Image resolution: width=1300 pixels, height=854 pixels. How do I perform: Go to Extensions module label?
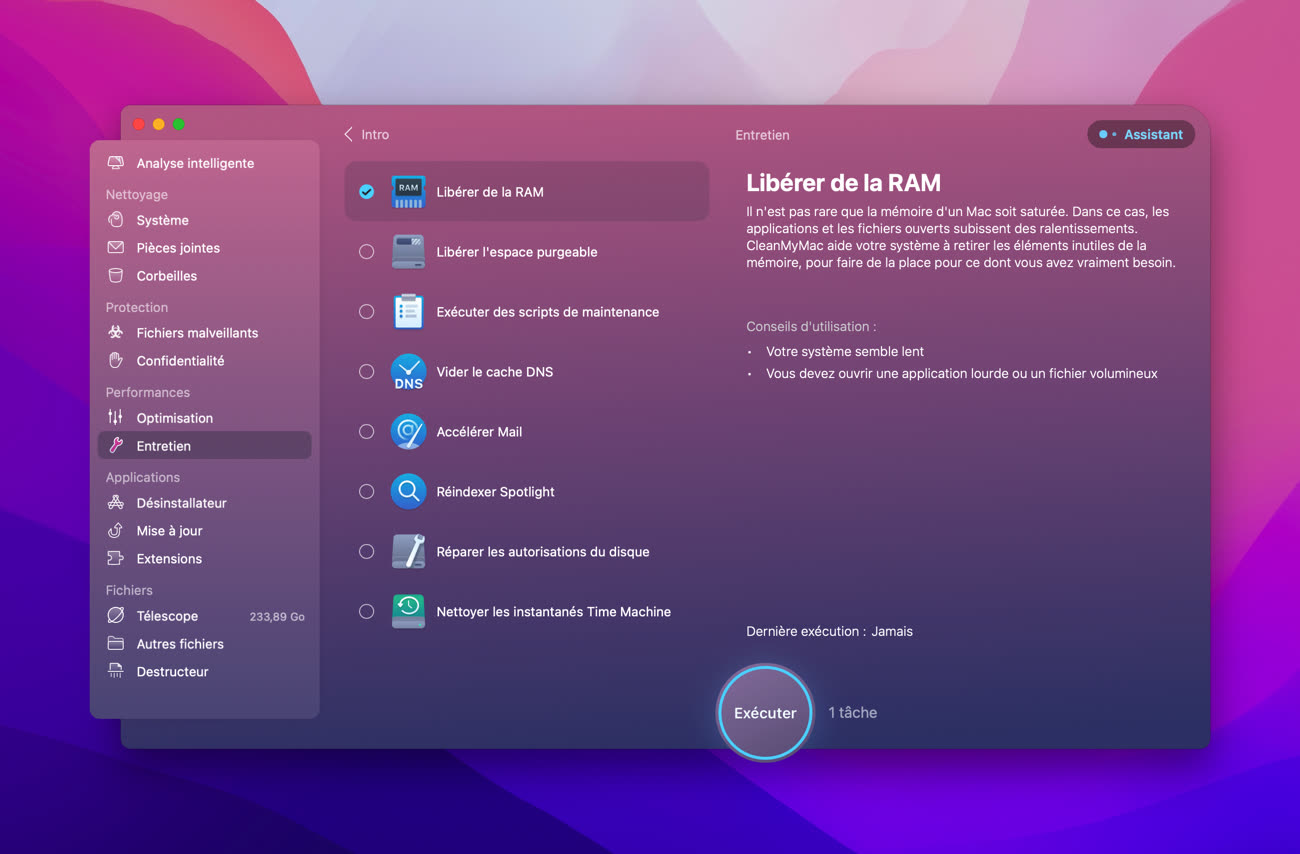[x=169, y=559]
